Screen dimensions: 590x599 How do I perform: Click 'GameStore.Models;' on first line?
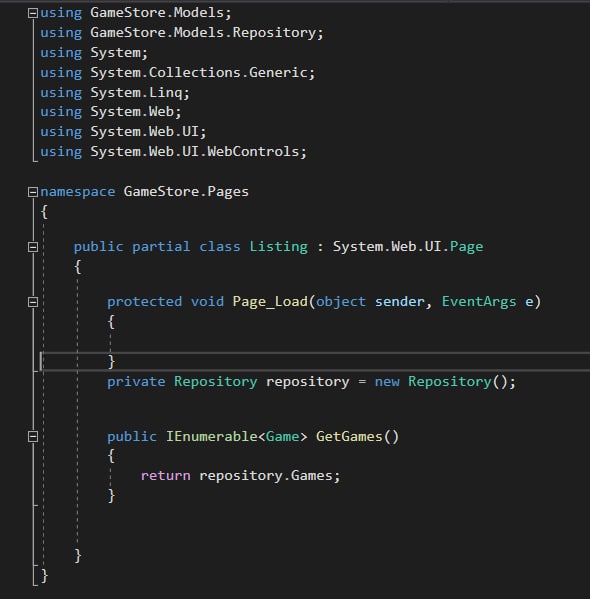pyautogui.click(x=161, y=13)
